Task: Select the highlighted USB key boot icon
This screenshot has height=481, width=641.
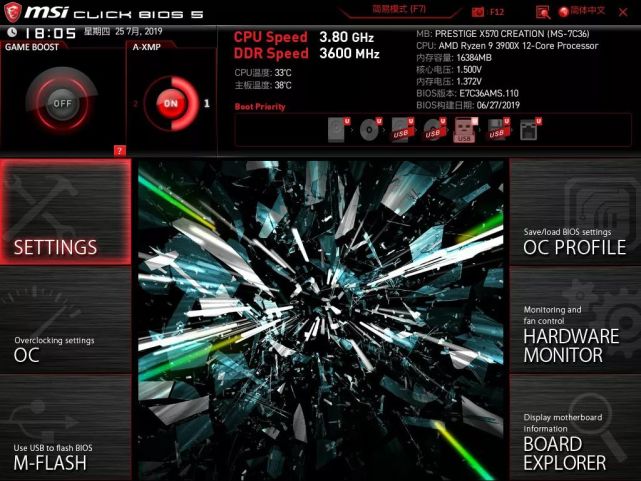Action: [466, 130]
